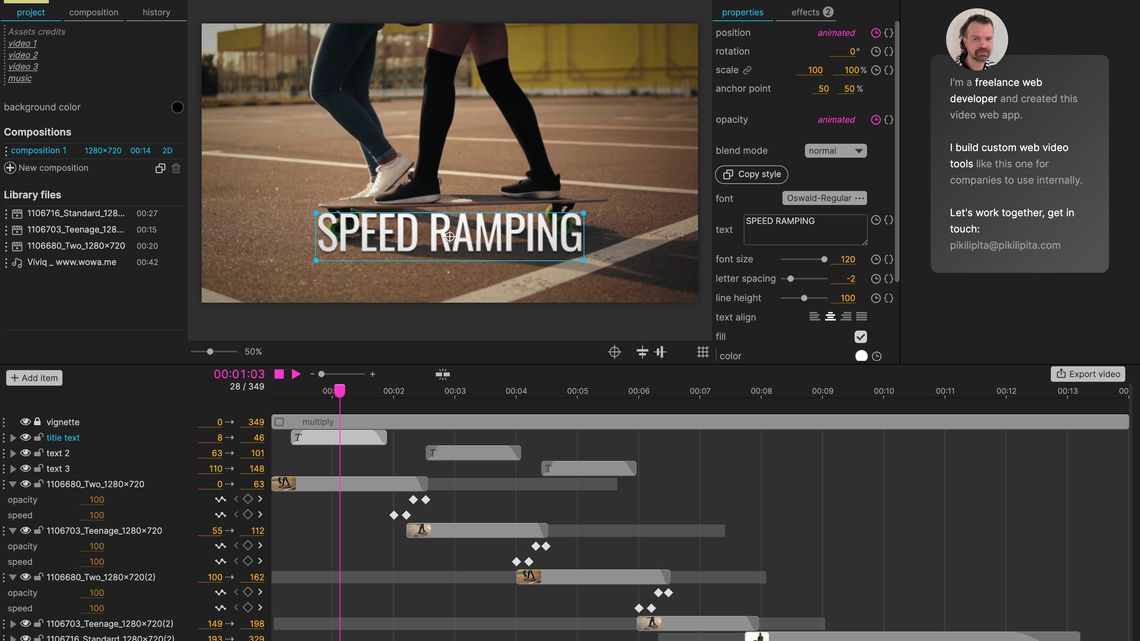Justify text alignment
This screenshot has width=1140, height=641.
pos(862,317)
